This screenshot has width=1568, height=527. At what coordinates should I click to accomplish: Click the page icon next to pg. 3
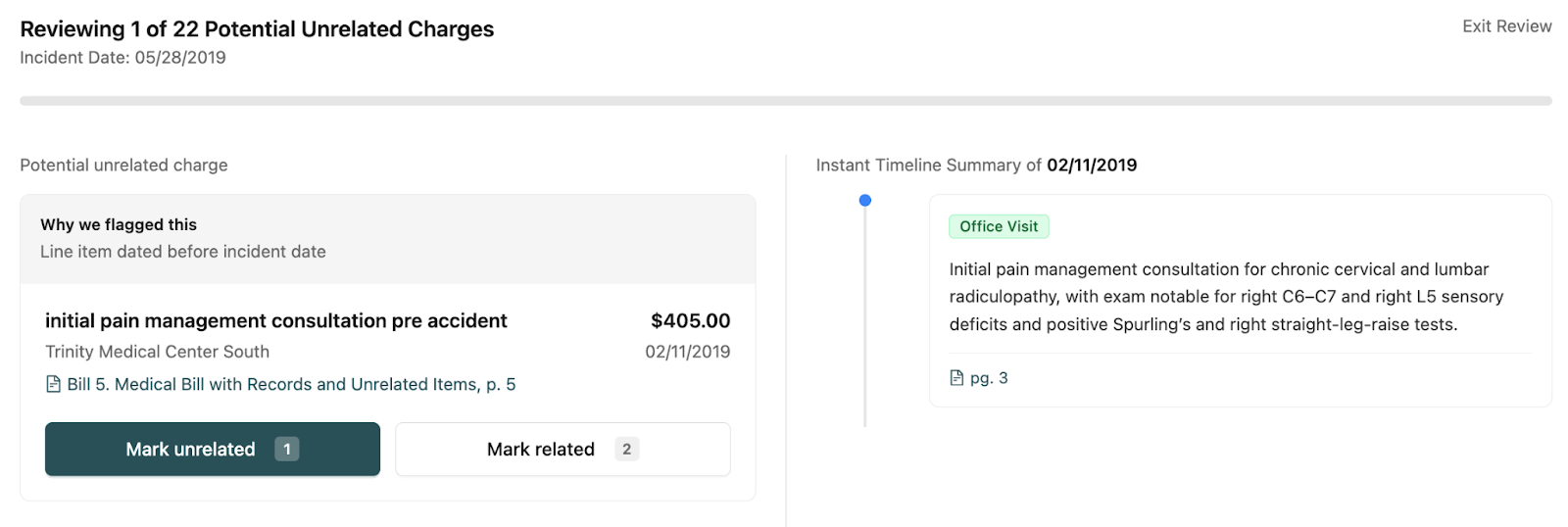(x=956, y=378)
